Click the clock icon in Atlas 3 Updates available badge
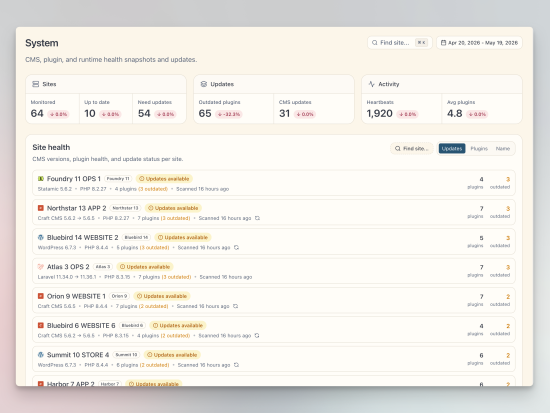 click(x=122, y=267)
